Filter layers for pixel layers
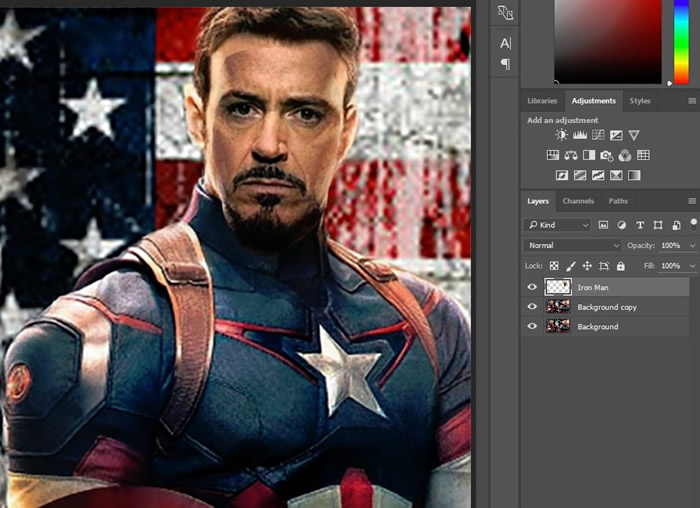700x508 pixels. pos(603,225)
